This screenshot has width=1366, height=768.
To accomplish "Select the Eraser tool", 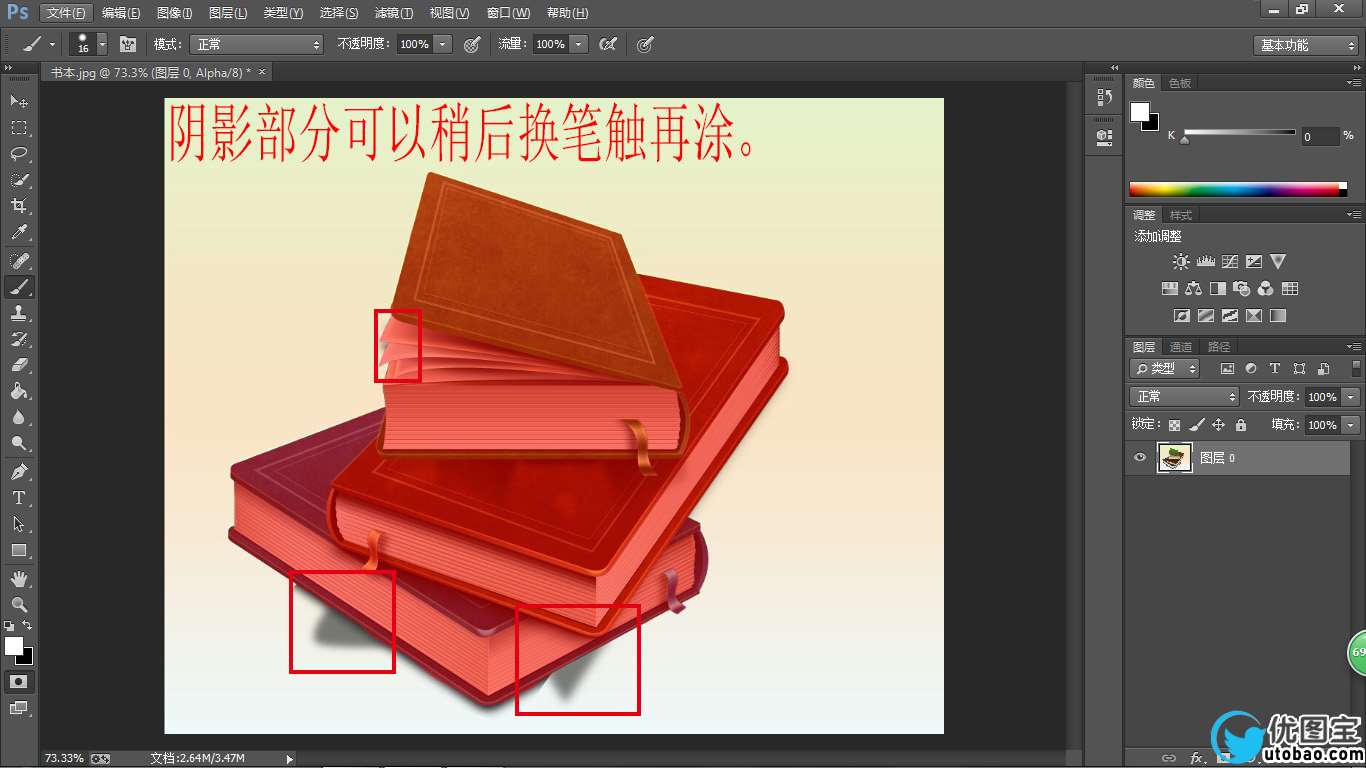I will tap(19, 365).
